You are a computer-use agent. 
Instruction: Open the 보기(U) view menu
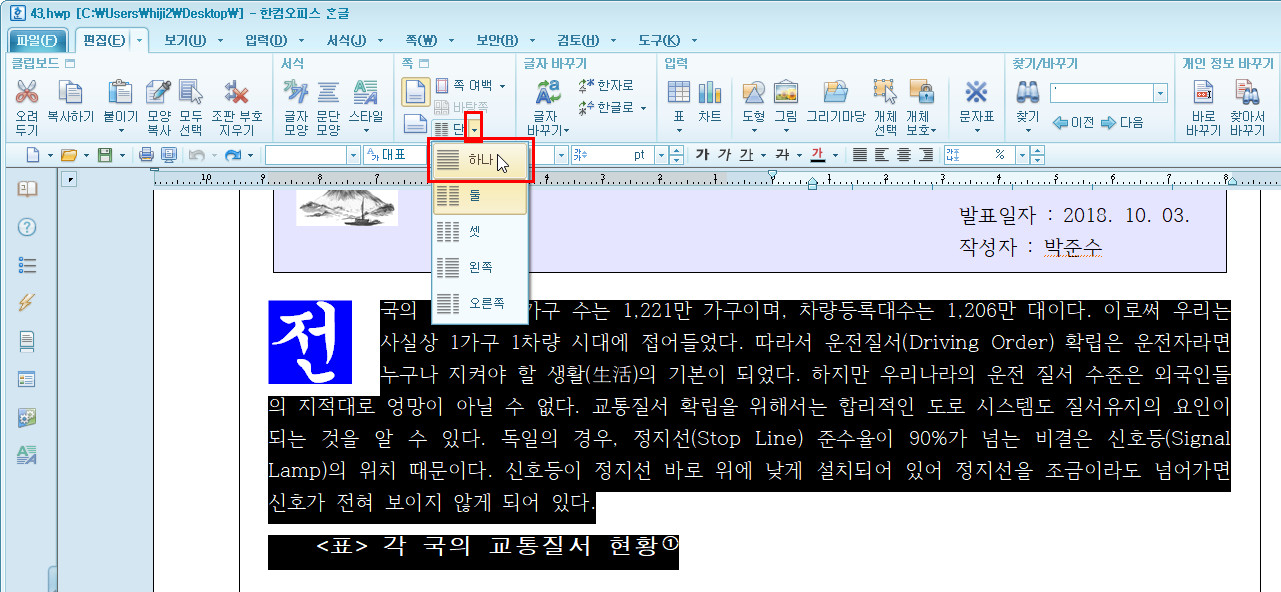point(184,40)
